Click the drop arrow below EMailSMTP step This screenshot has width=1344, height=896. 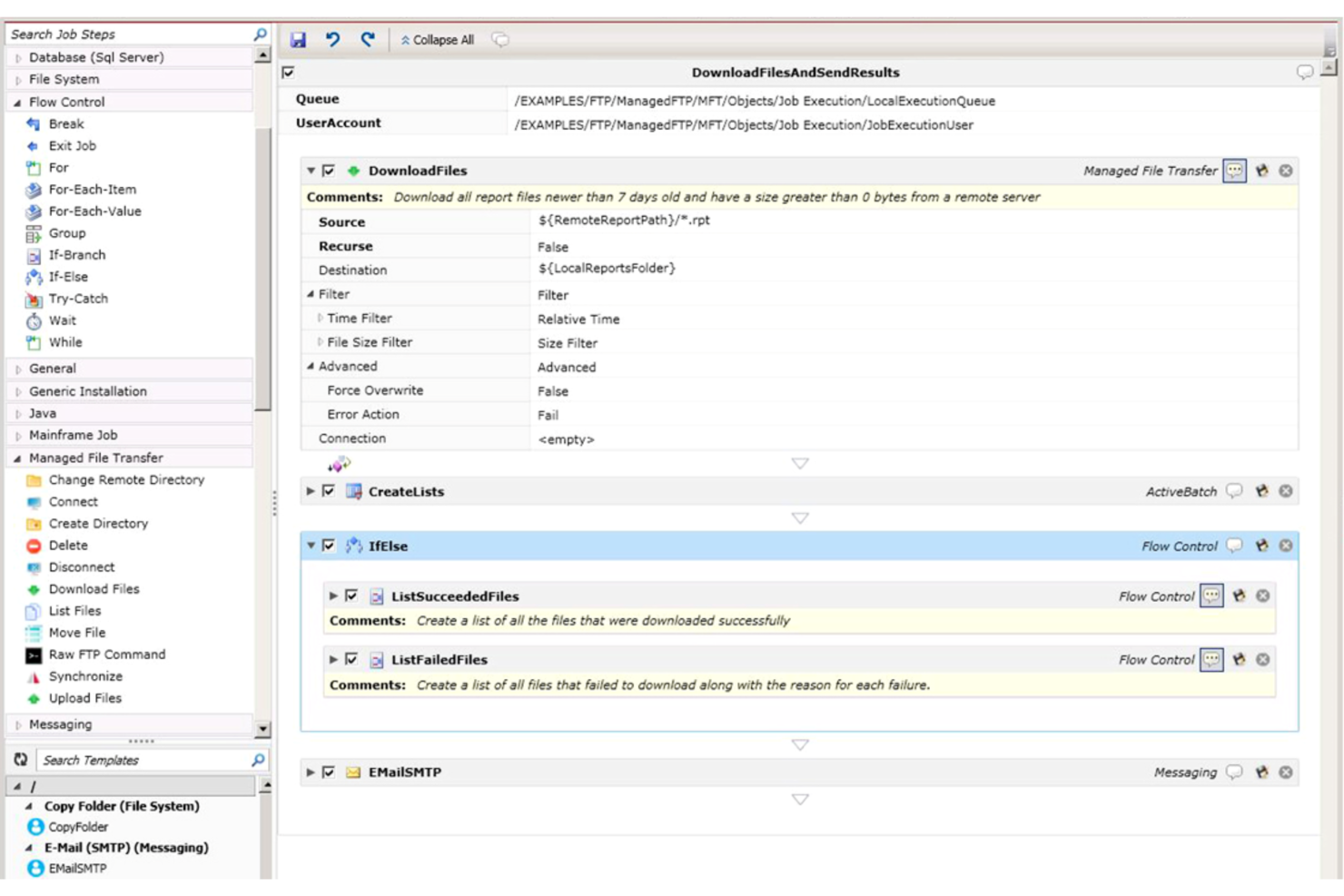800,800
